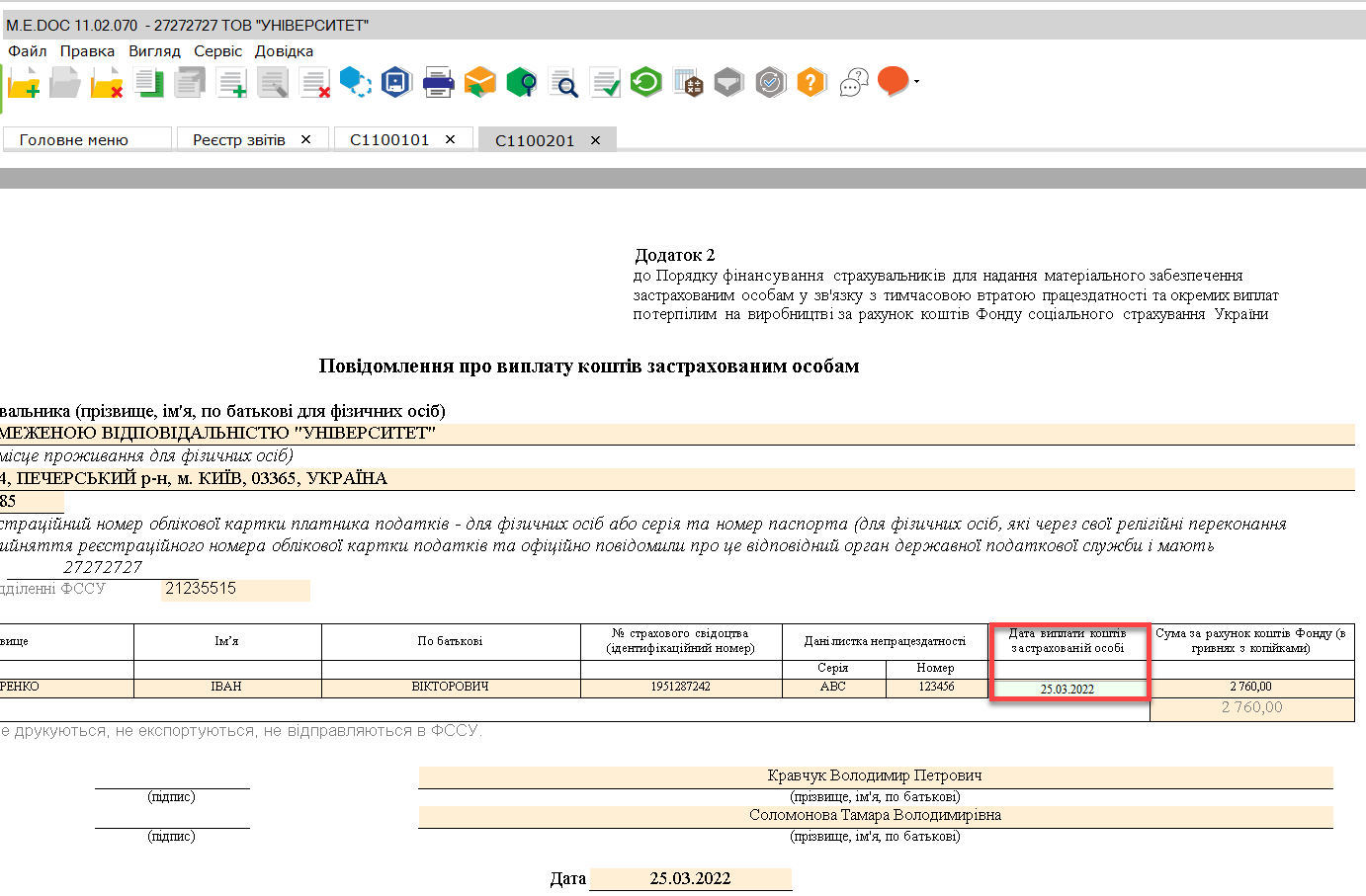
Task: Switch to the Реєстр звітів tab
Action: [239, 140]
